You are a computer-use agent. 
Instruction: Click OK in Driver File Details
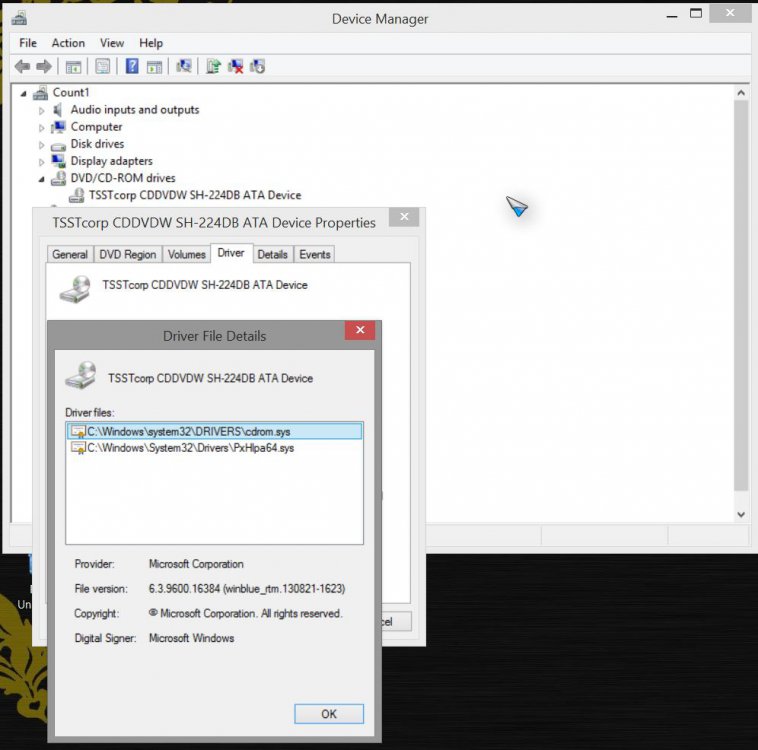coord(329,714)
